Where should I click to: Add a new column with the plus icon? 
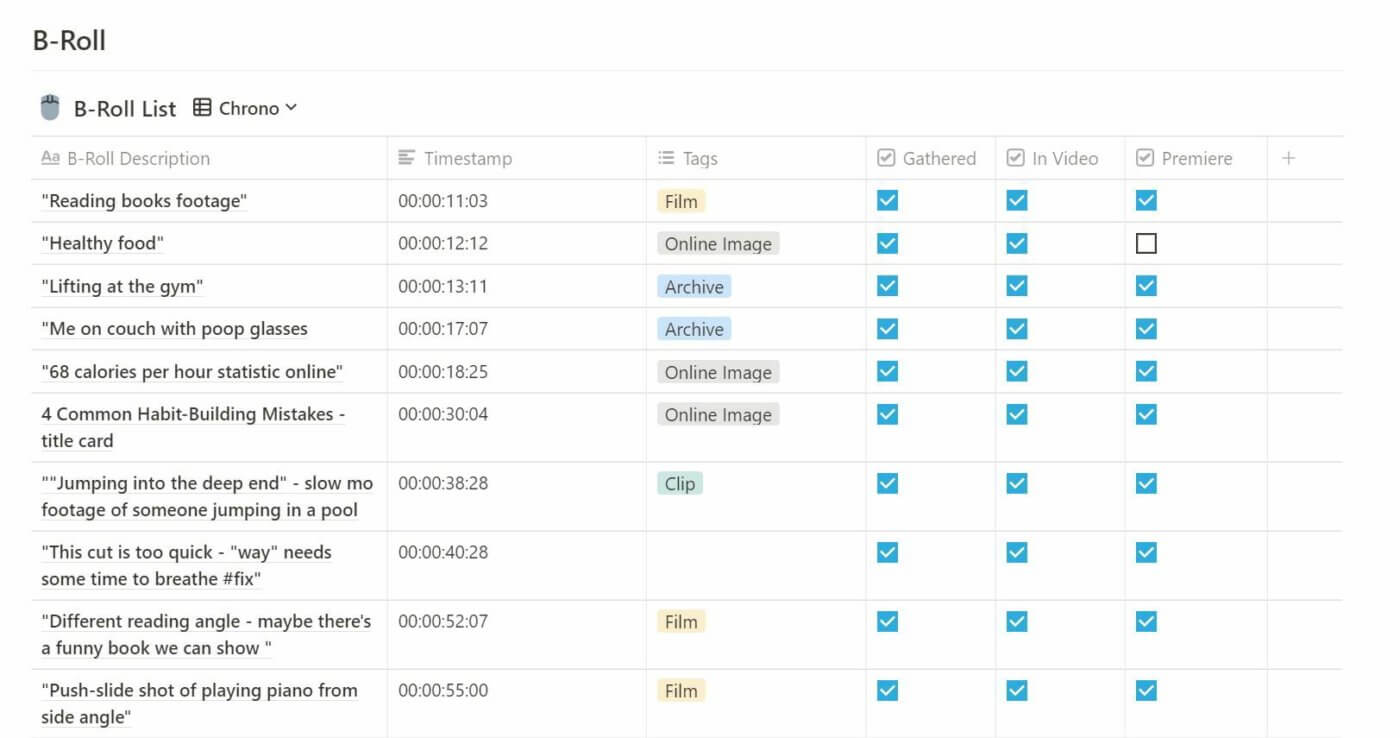pyautogui.click(x=1289, y=158)
